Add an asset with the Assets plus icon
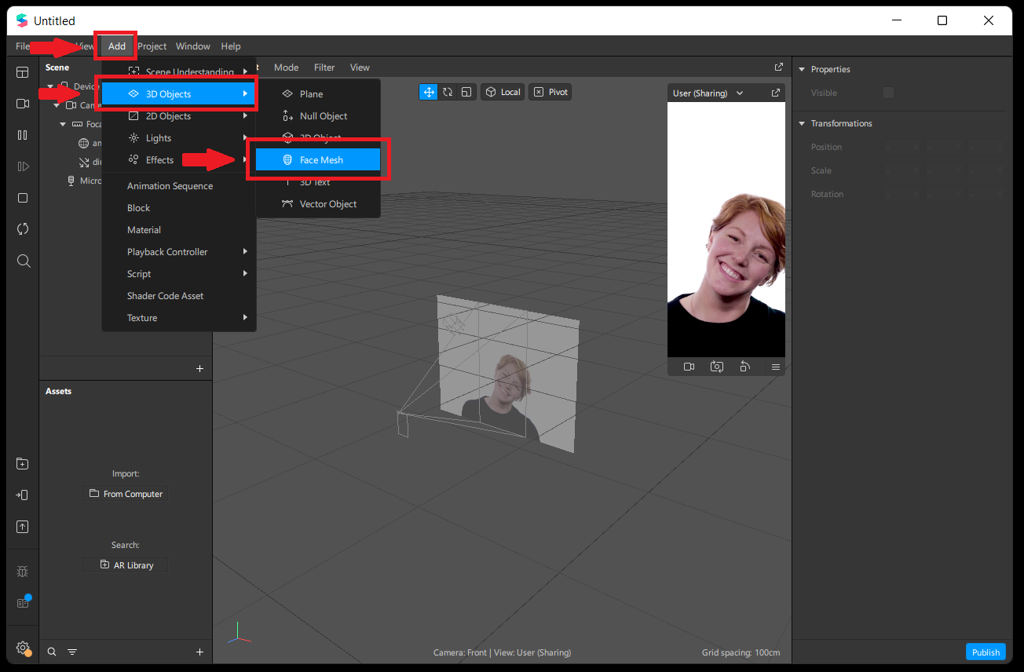The width and height of the screenshot is (1024, 672). coord(200,652)
